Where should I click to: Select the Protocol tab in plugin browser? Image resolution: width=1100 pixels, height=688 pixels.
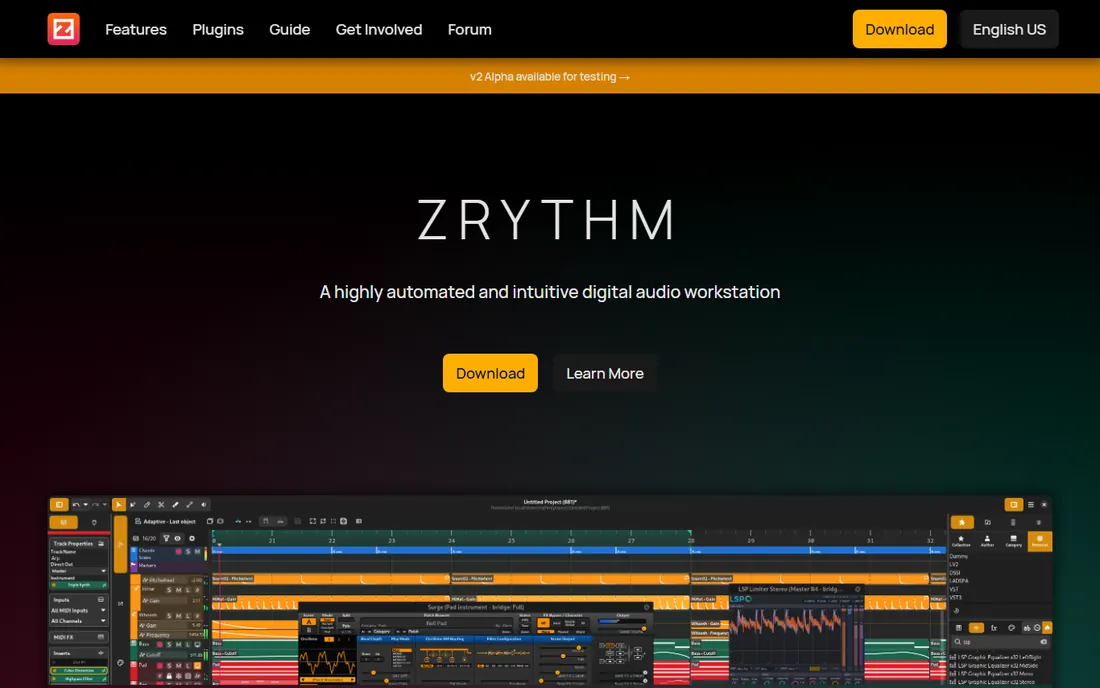pyautogui.click(x=1040, y=541)
